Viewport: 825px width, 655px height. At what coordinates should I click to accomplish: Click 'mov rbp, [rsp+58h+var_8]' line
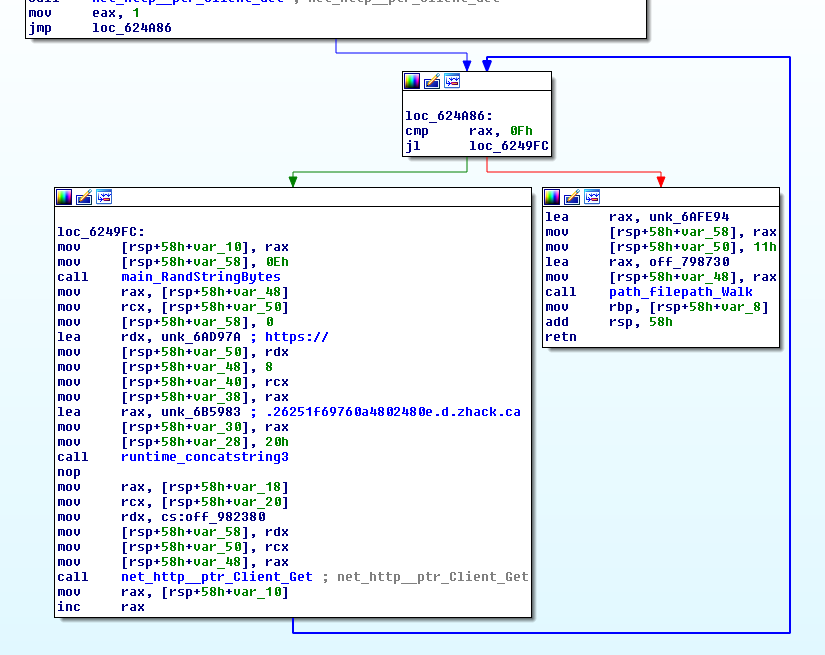(657, 307)
